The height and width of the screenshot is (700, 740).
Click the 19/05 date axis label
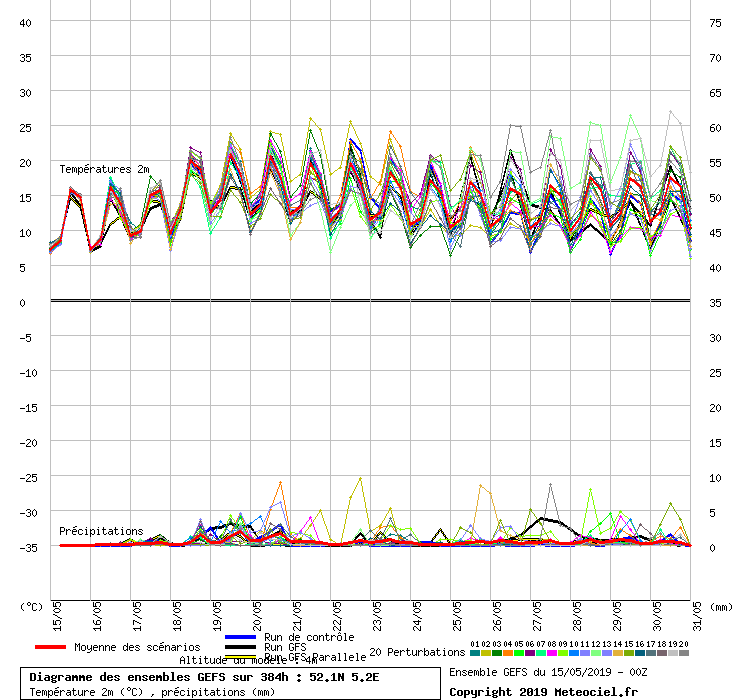217,616
